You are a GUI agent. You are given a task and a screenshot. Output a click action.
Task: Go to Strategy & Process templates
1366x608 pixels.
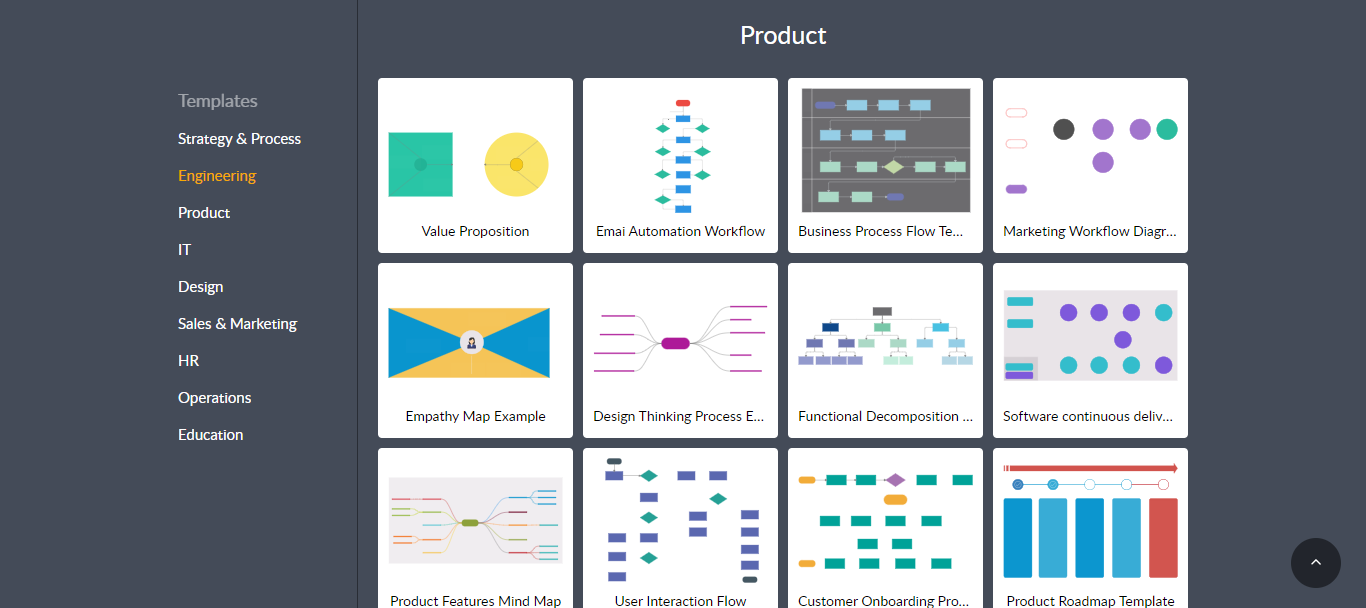239,139
